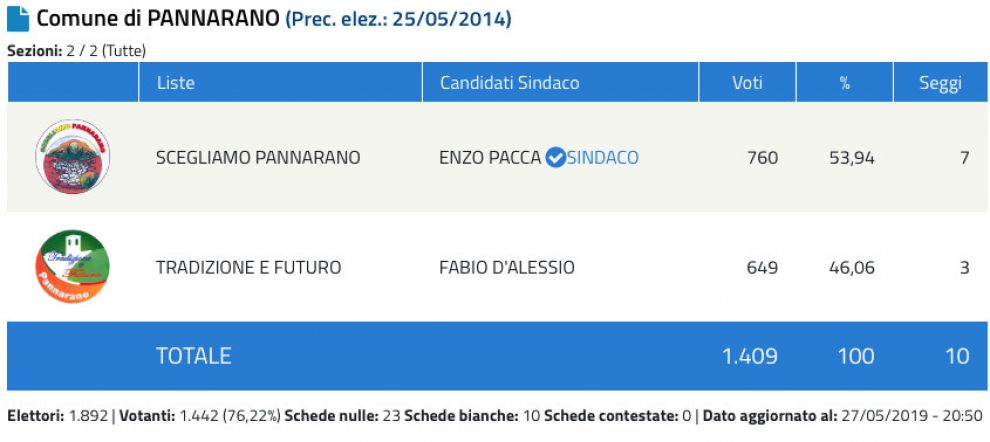Select the SCEGLIAMO PANNARANO list name
The image size is (990, 442).
pyautogui.click(x=258, y=158)
